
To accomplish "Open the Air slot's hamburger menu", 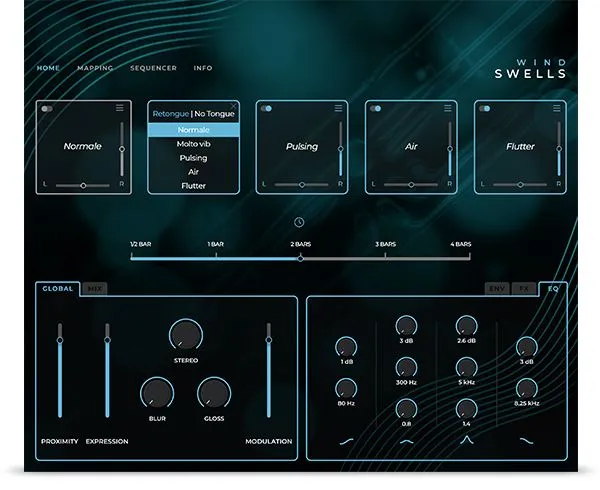I will tap(449, 108).
